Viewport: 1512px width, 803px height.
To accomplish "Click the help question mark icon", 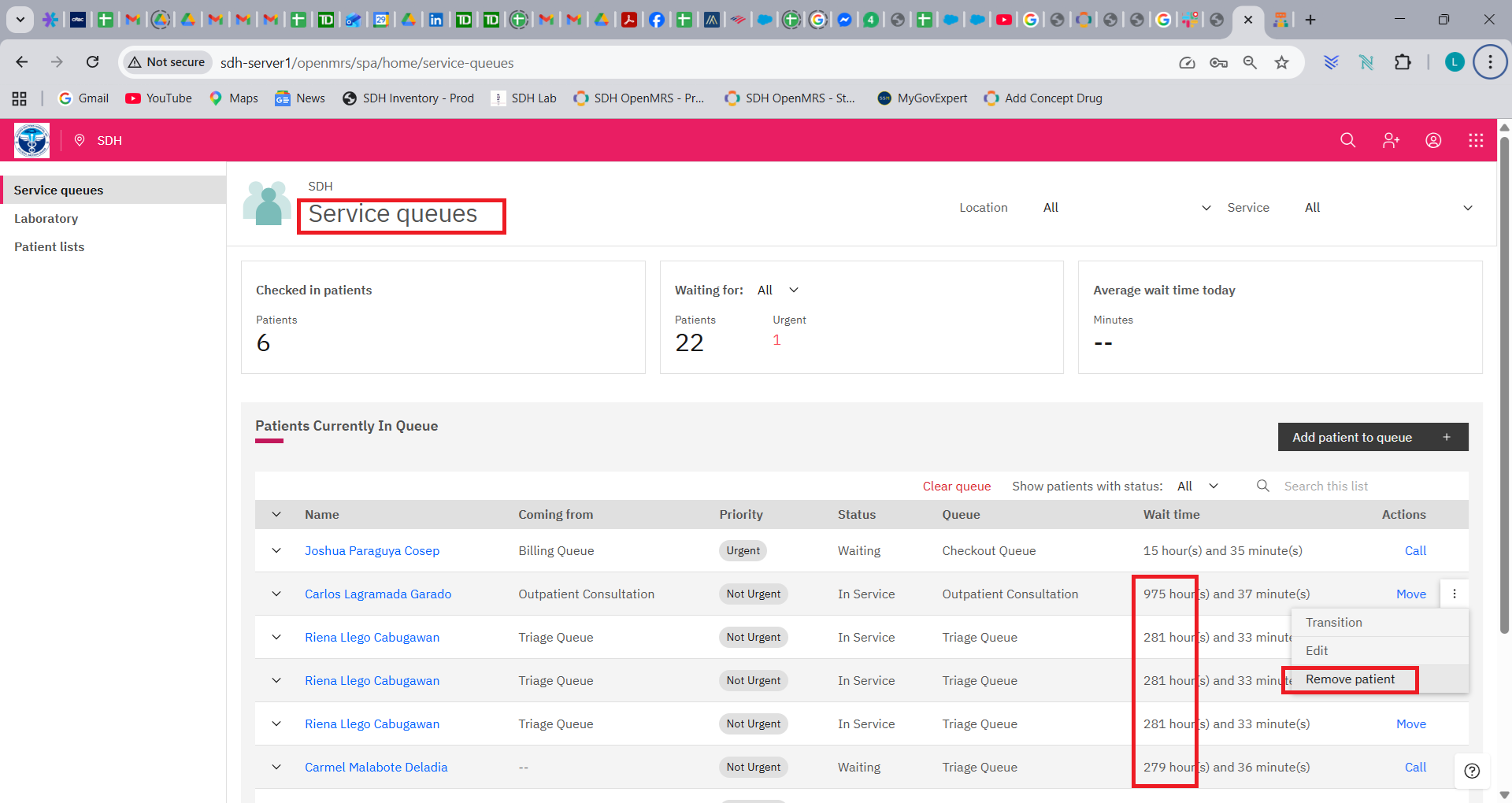I will coord(1472,771).
